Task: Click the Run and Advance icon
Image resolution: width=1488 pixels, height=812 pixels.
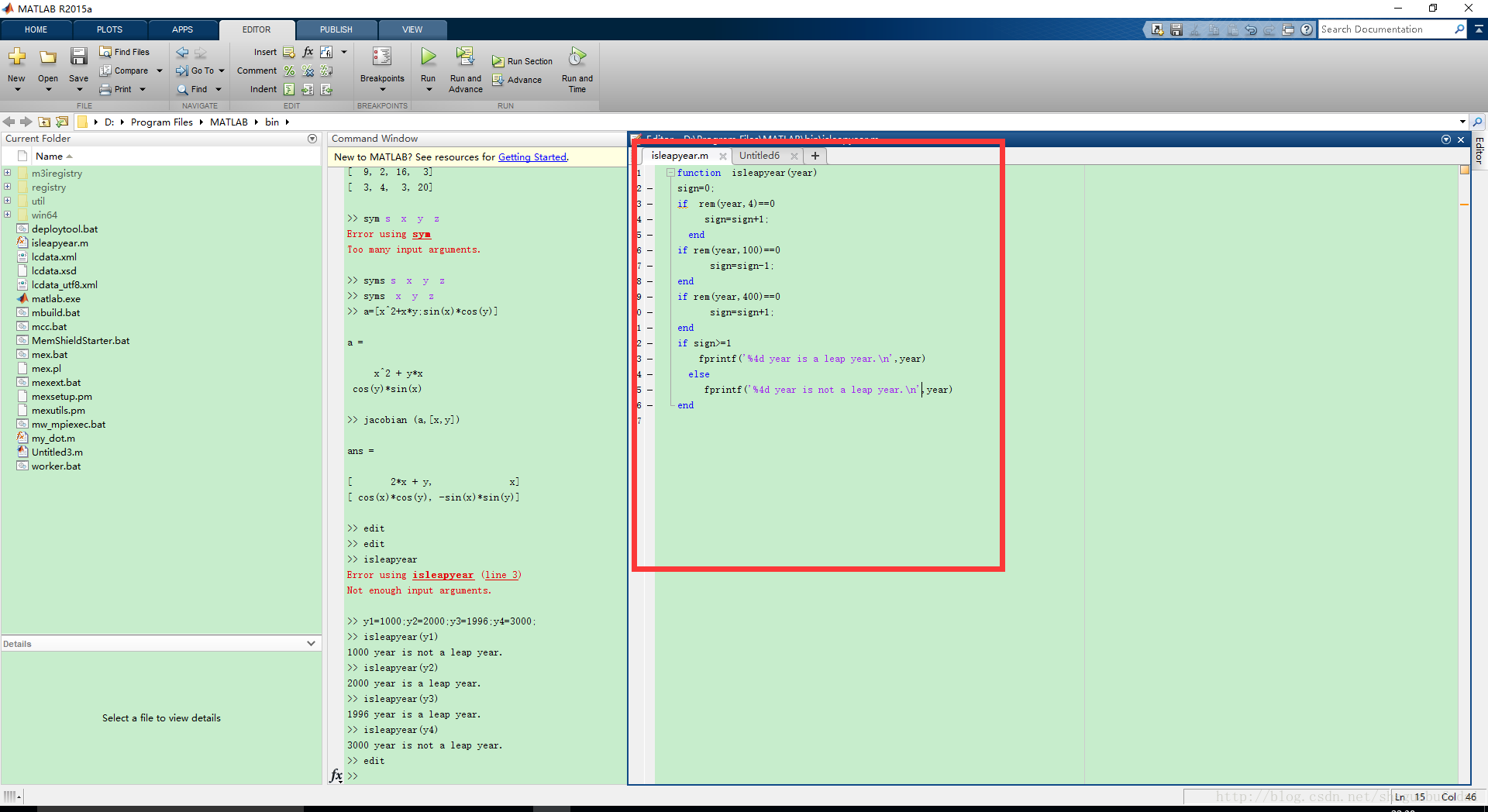Action: 465,57
